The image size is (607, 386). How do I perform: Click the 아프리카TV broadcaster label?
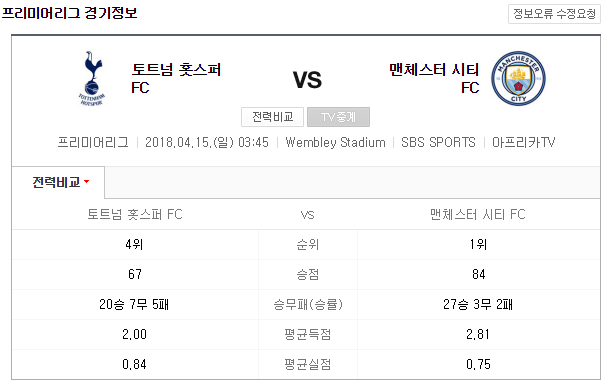point(523,142)
